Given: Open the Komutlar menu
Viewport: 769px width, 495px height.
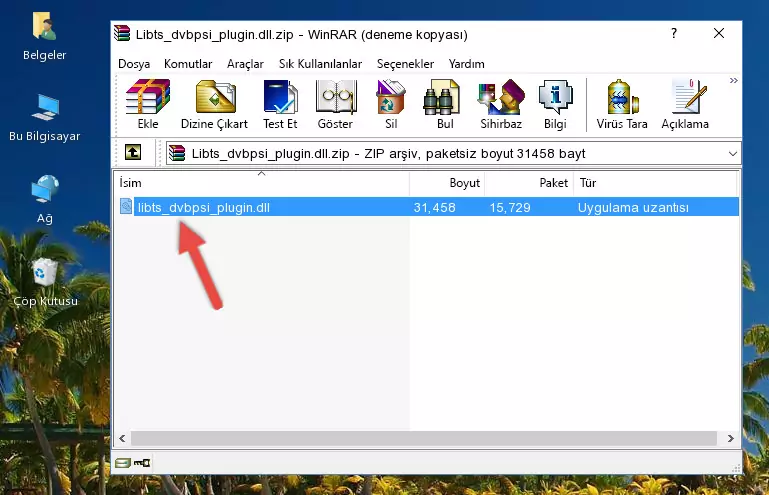Looking at the screenshot, I should 188,64.
